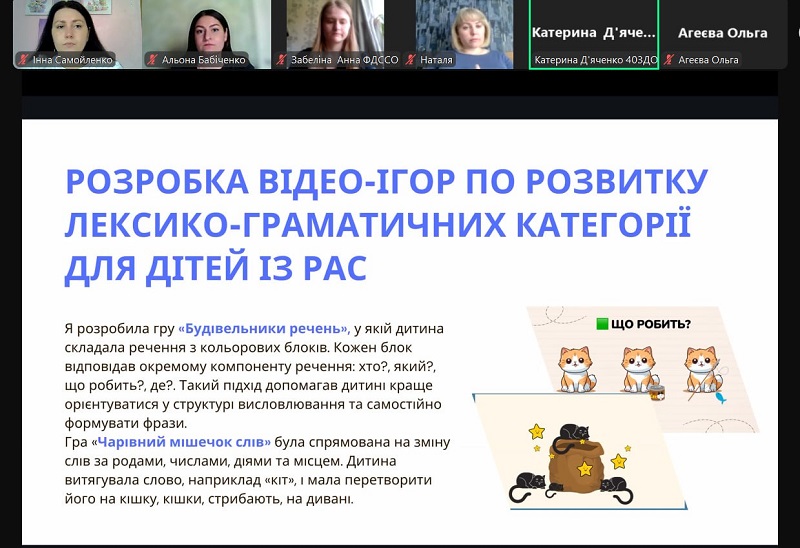Click muted mic icon beside Агеєва Ольга label
This screenshot has width=800, height=548.
click(x=669, y=60)
